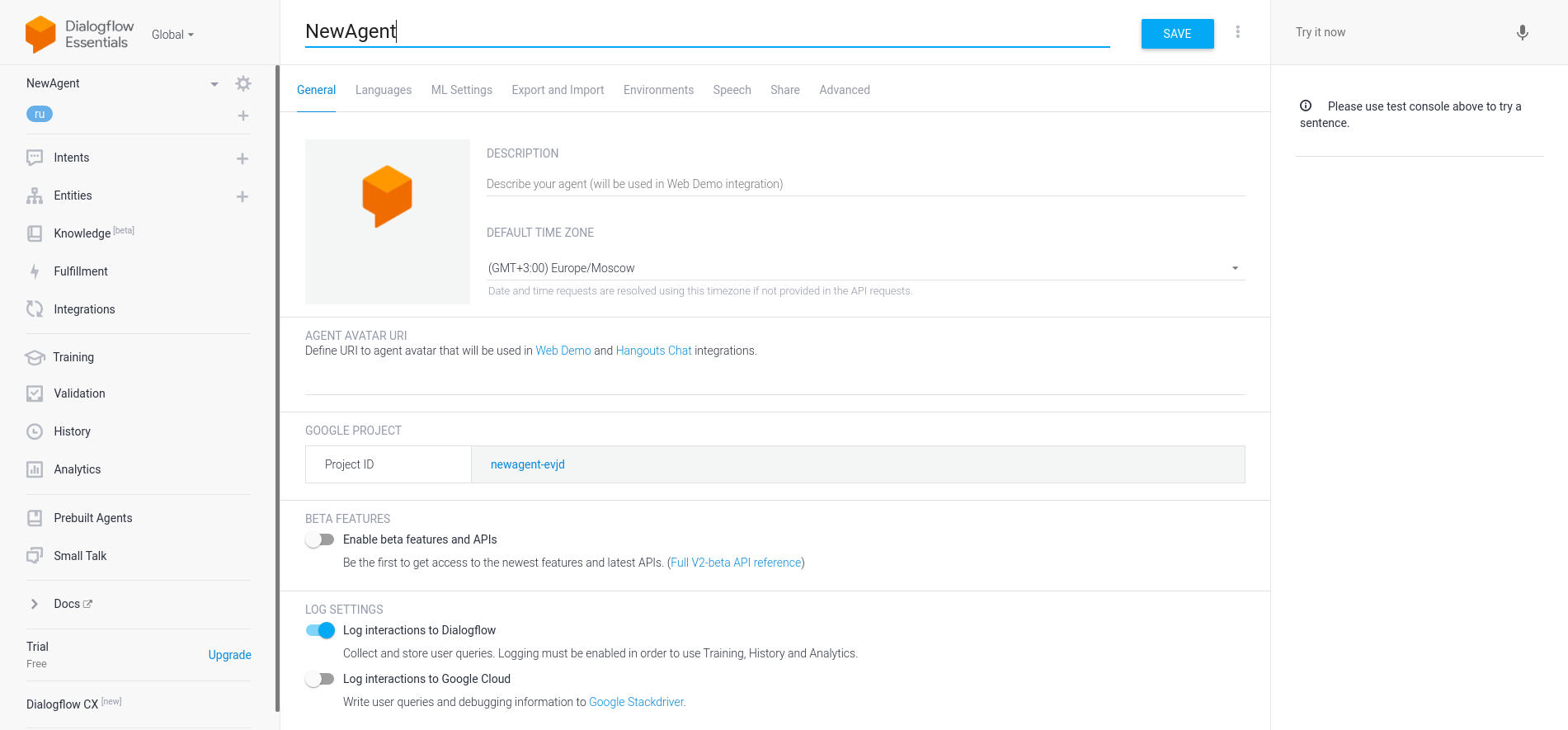The width and height of the screenshot is (1568, 730).
Task: Enable Log interactions to Google Cloud toggle
Action: (x=319, y=679)
